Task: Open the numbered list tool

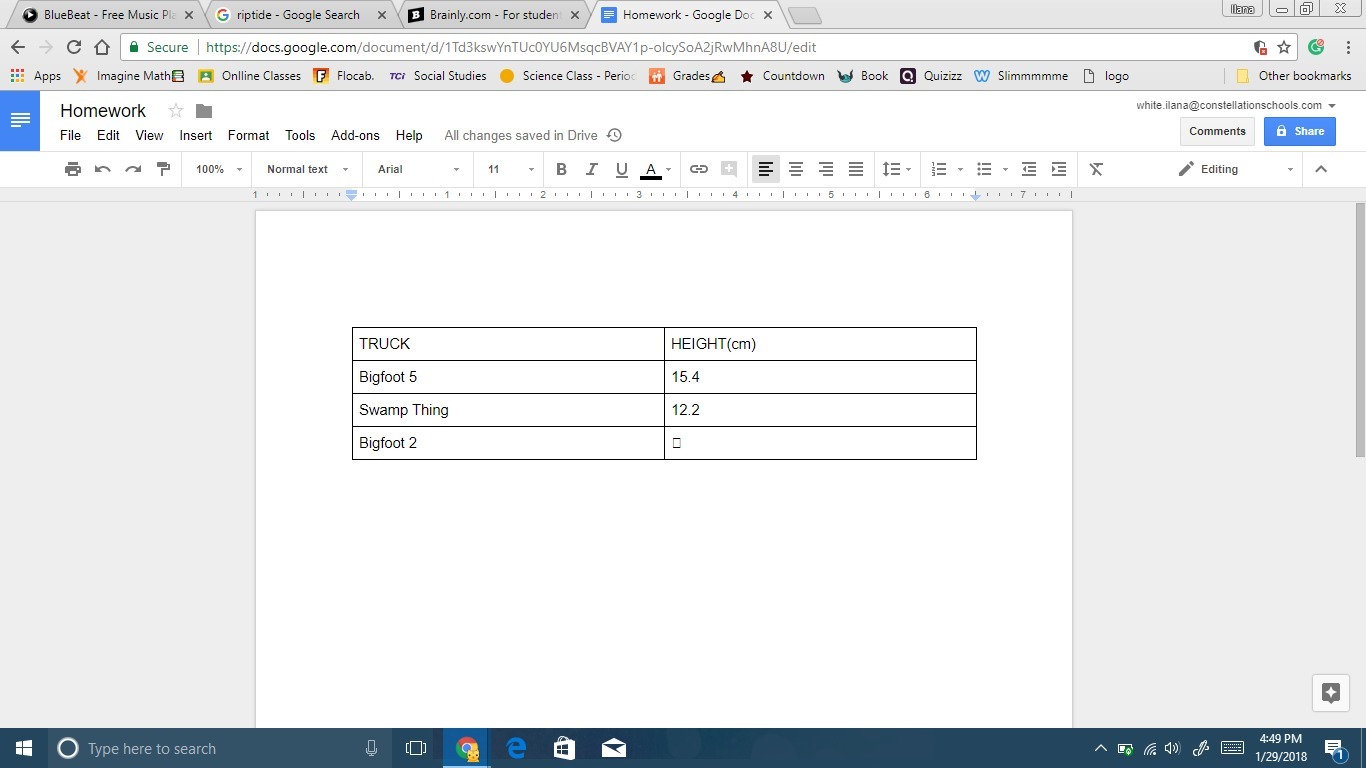Action: 938,169
